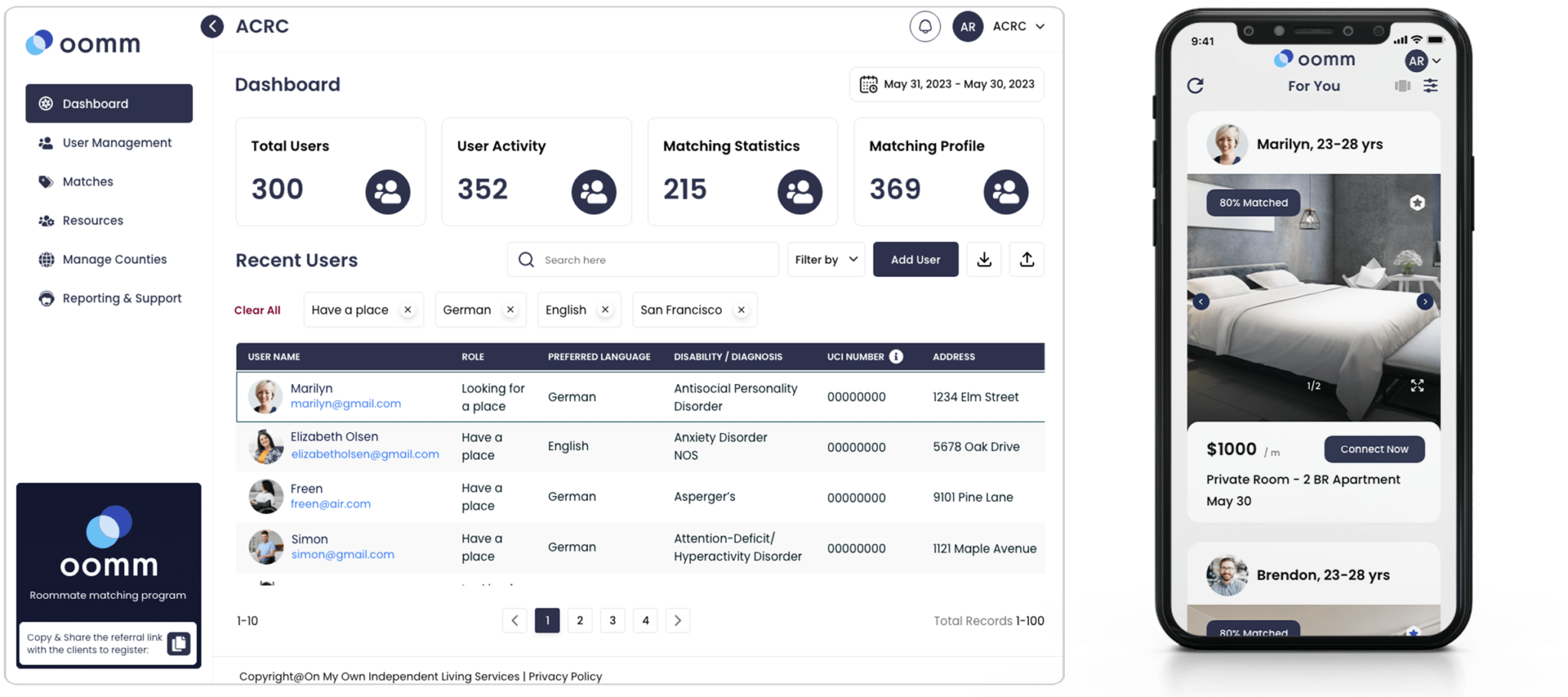Go to Manage Counties in the sidebar
The height and width of the screenshot is (697, 1568).
tap(114, 259)
